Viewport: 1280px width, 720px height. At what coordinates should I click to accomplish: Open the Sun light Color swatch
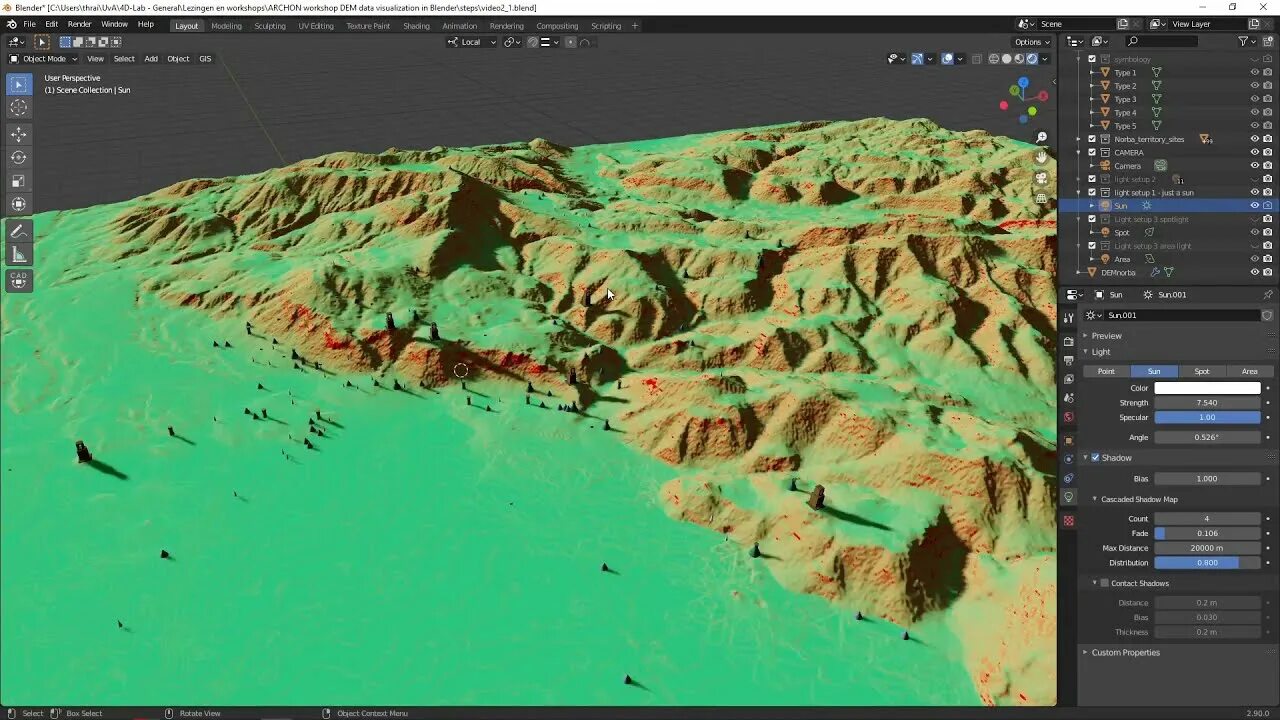pyautogui.click(x=1207, y=387)
